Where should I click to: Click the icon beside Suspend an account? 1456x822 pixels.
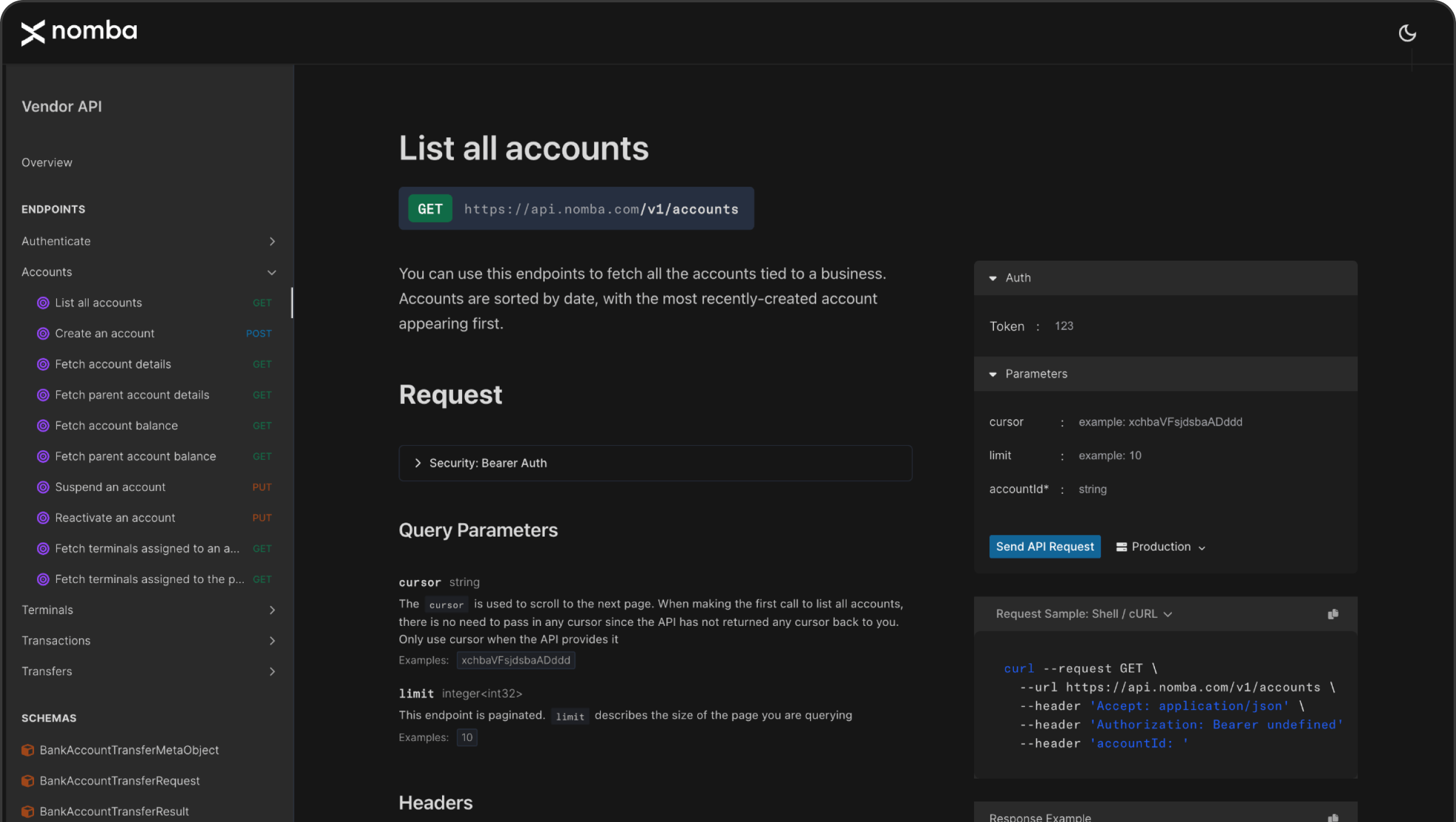tap(43, 487)
